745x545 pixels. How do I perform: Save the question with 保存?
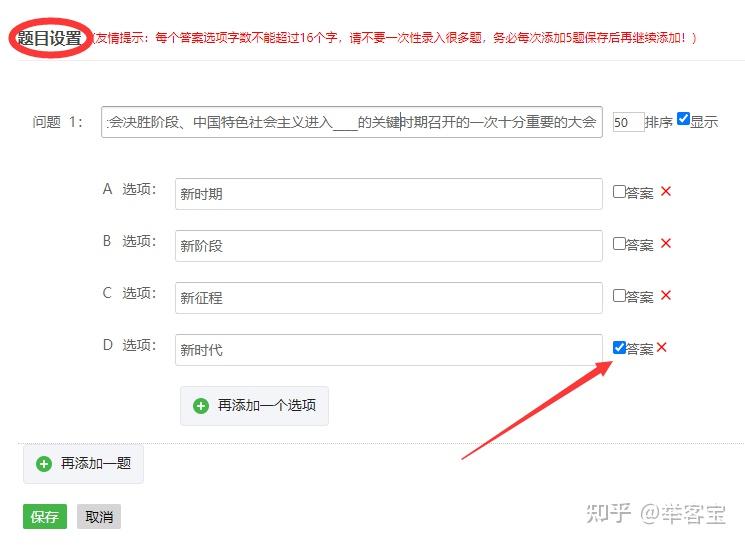pos(45,516)
